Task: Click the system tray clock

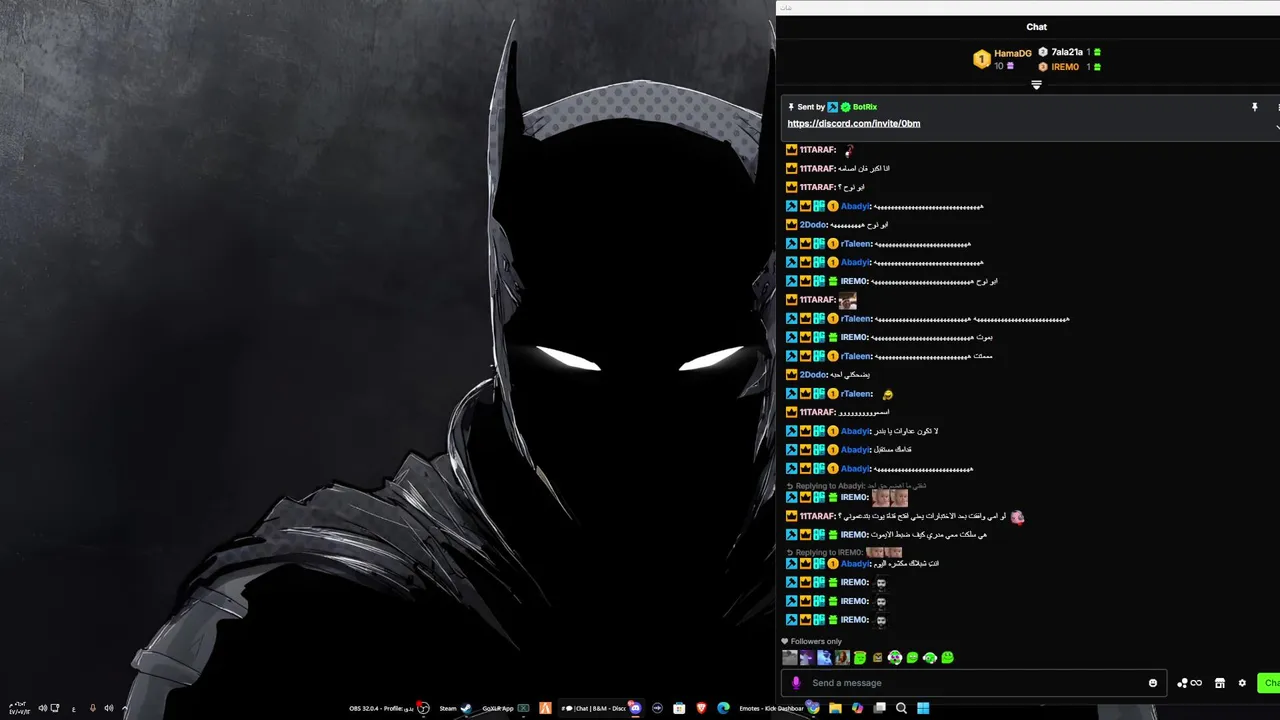Action: click(x=18, y=708)
